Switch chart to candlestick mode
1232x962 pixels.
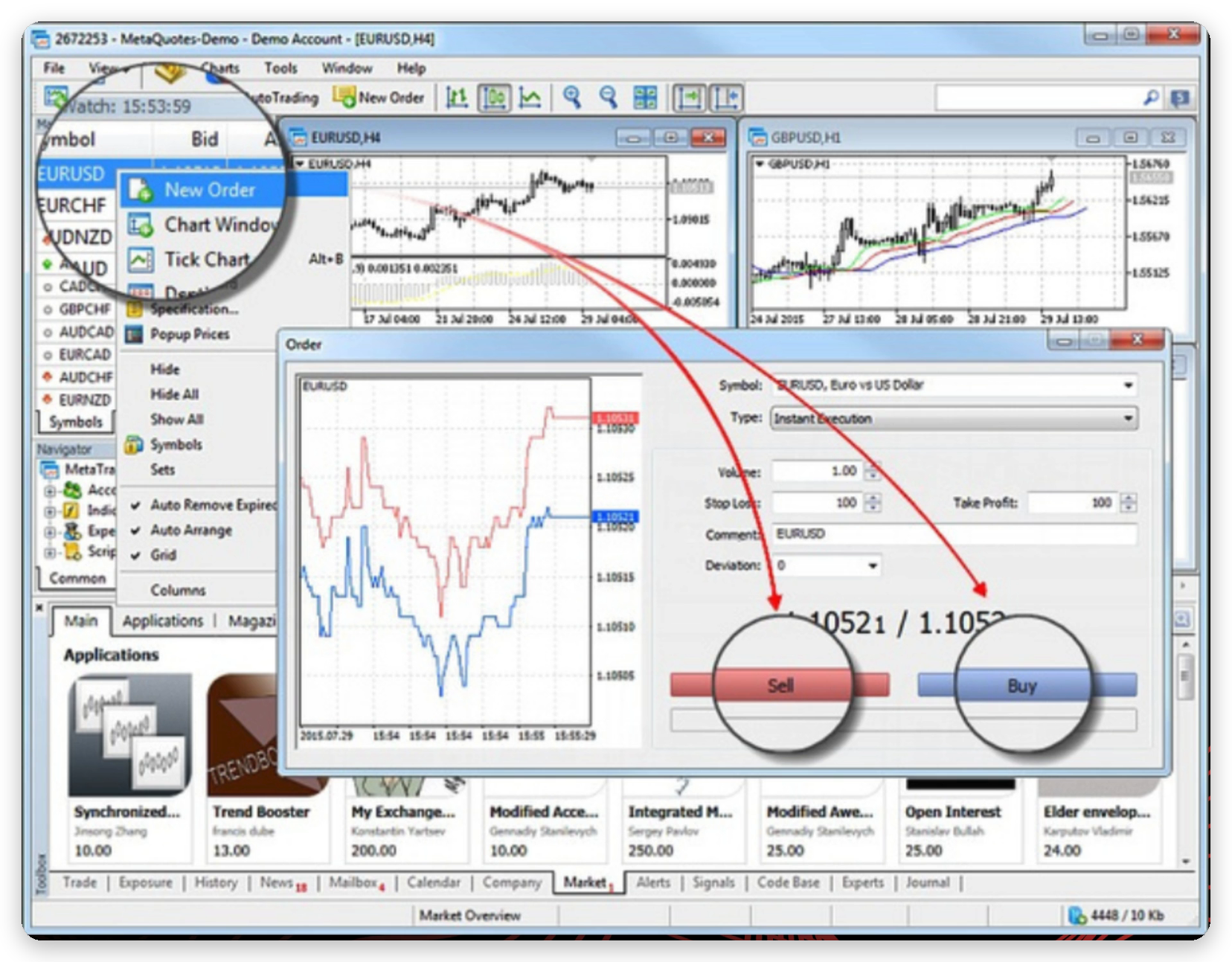click(494, 97)
